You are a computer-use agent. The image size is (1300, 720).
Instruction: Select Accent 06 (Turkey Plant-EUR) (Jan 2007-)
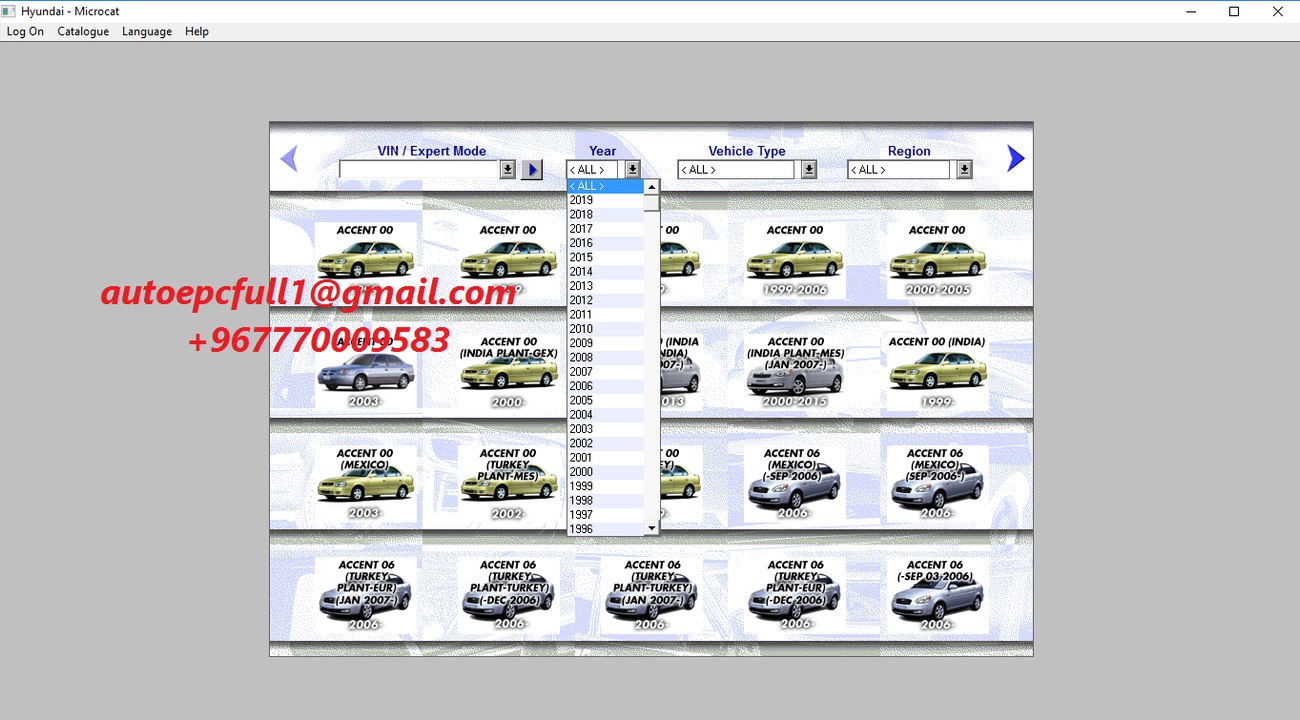[365, 595]
